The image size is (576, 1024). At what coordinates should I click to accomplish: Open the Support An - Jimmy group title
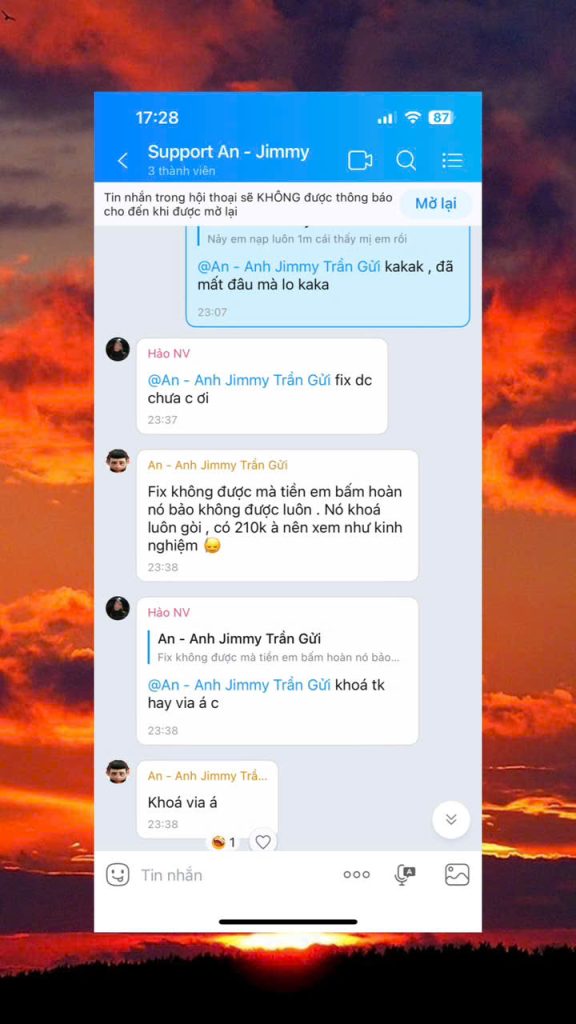(229, 152)
